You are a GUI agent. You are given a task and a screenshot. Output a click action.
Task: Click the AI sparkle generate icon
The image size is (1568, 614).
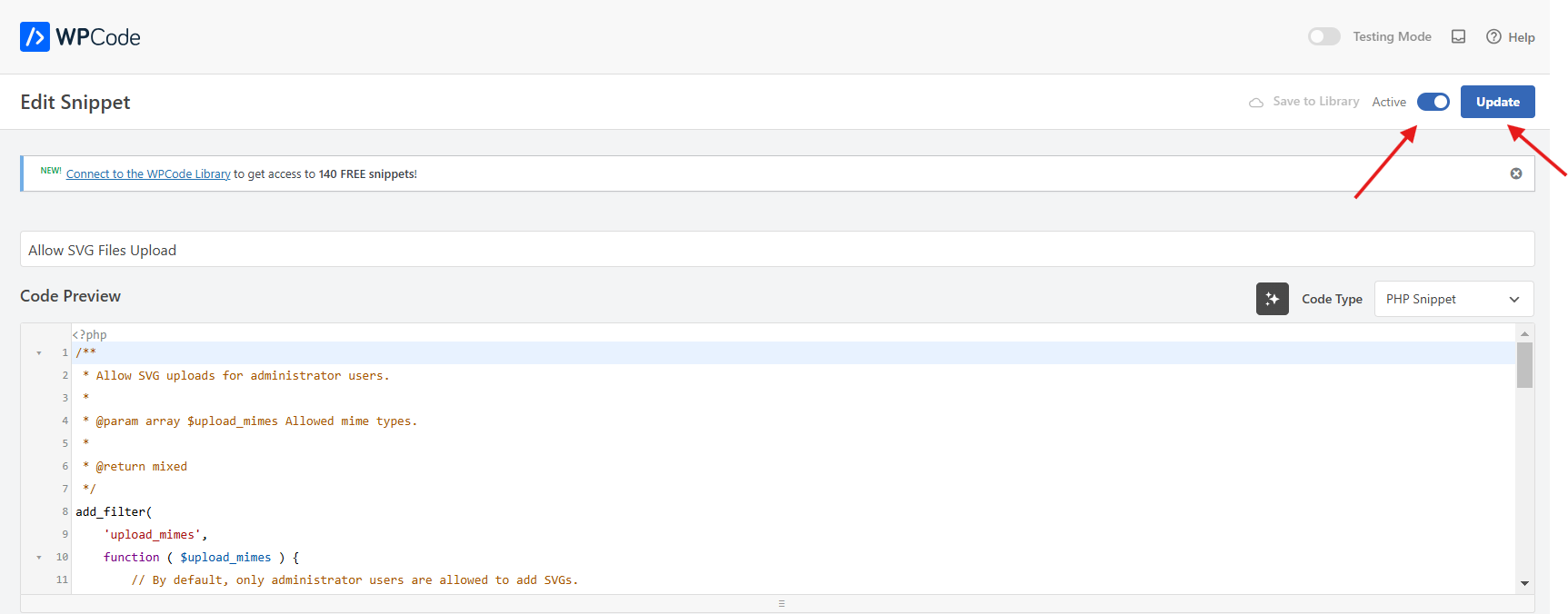tap(1272, 299)
